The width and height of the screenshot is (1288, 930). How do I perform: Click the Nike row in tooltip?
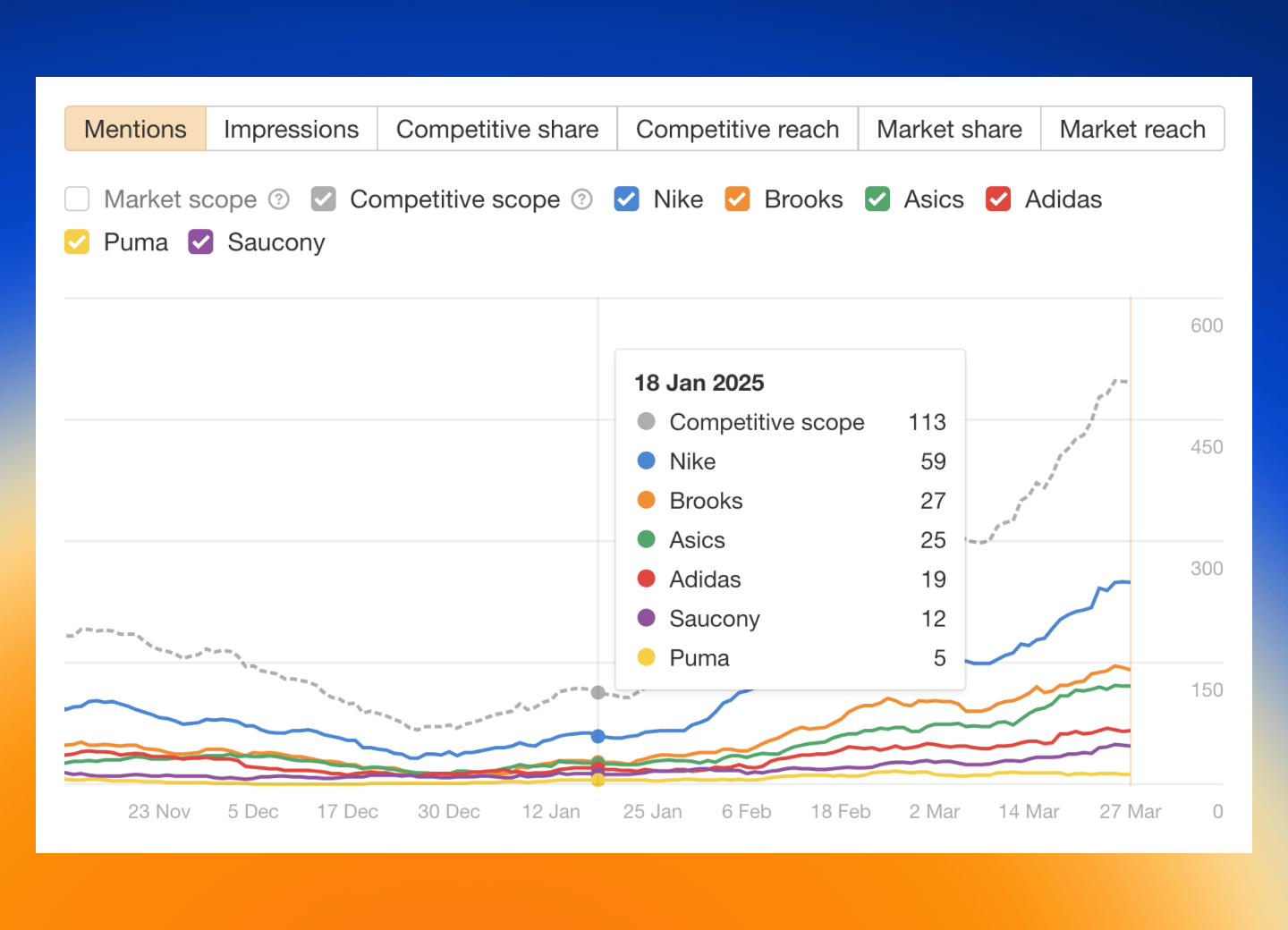[791, 461]
